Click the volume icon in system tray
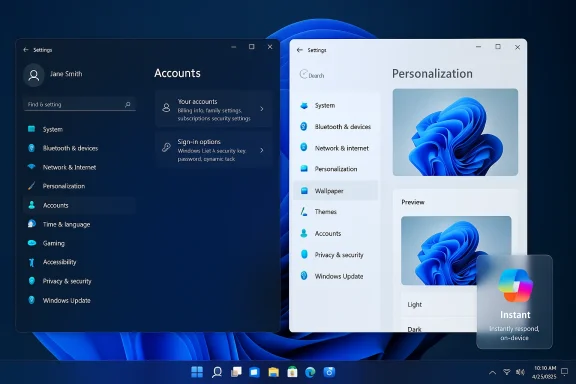Image resolution: width=576 pixels, height=384 pixels. coord(520,372)
